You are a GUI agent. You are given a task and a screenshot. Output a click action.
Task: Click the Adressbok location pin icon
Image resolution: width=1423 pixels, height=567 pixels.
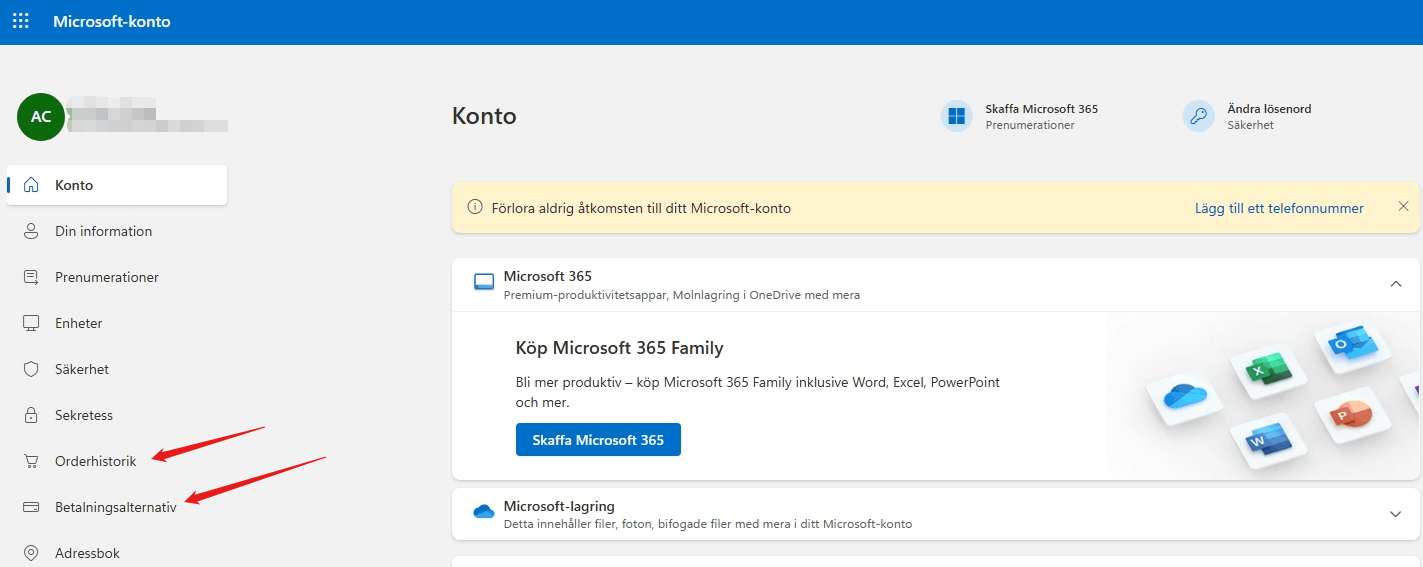[x=31, y=553]
